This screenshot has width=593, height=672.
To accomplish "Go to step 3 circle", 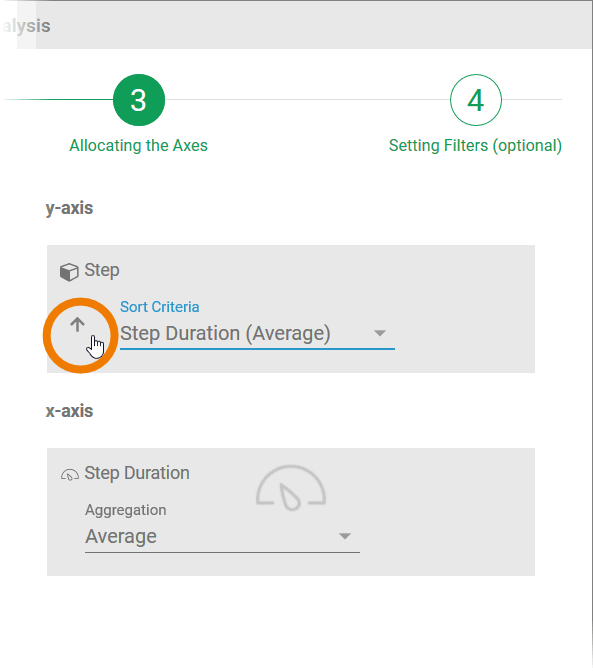I will [139, 100].
